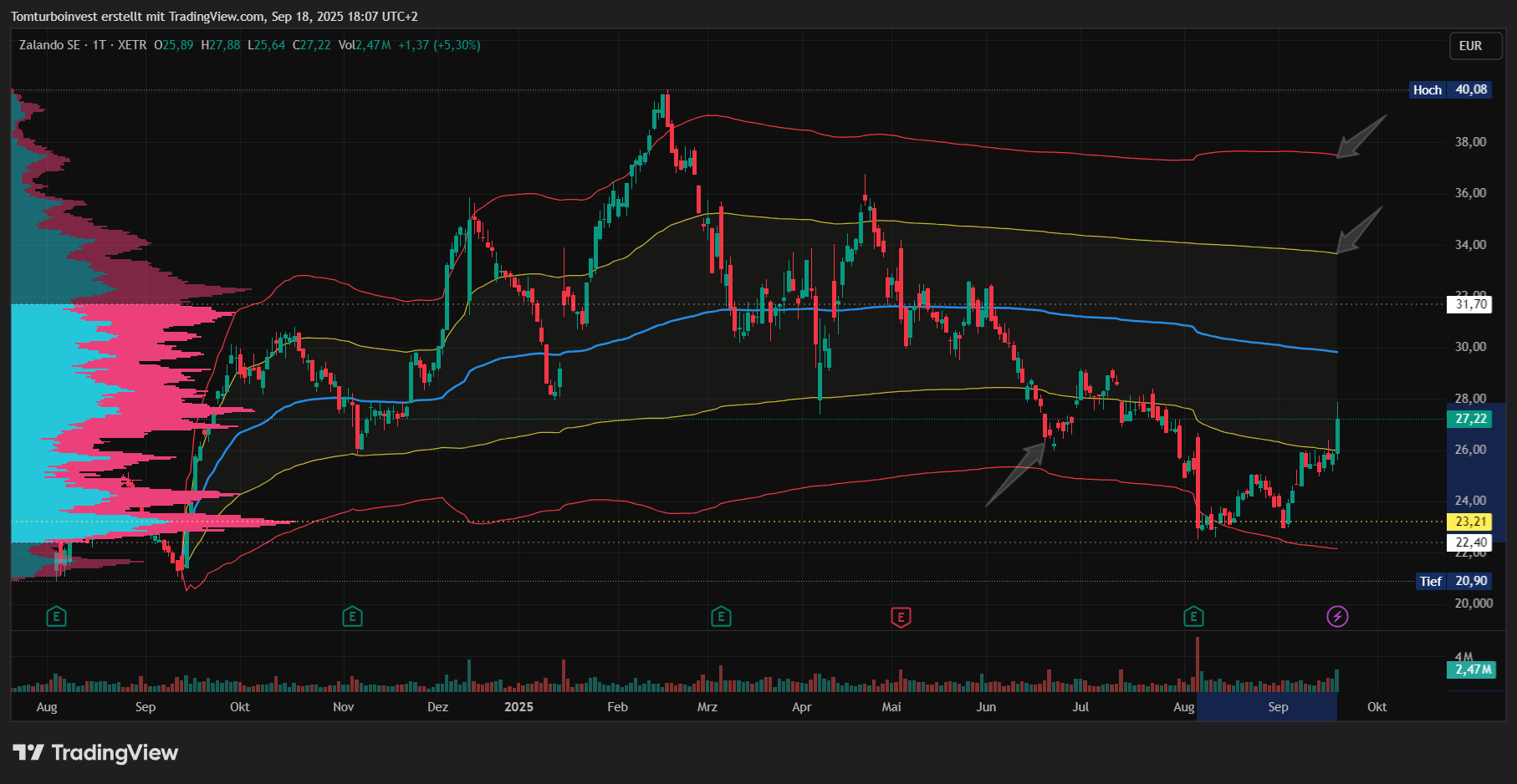The width and height of the screenshot is (1517, 784).
Task: Select gray arrow pointing at yellow band line
Action: coord(1359,231)
